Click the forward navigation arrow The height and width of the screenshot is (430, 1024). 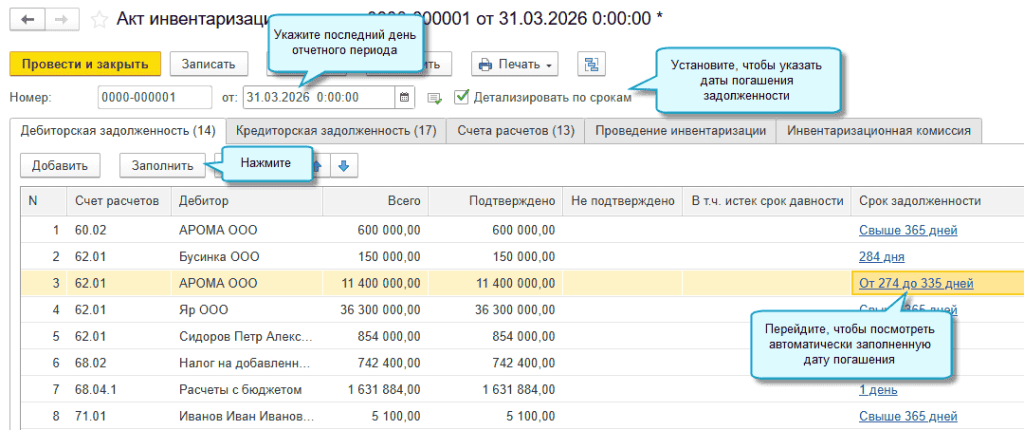pyautogui.click(x=60, y=19)
